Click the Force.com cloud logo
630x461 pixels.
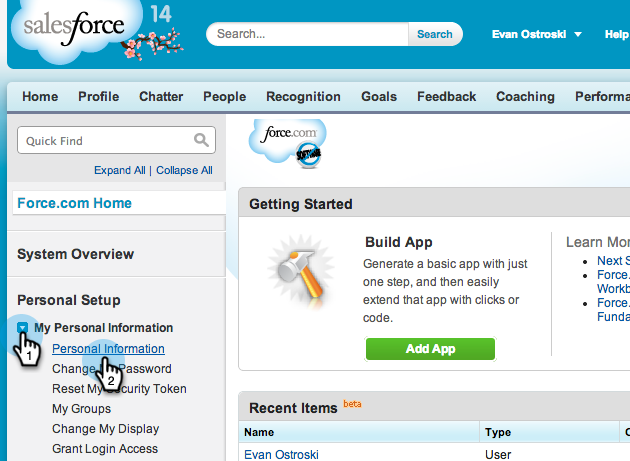click(288, 142)
